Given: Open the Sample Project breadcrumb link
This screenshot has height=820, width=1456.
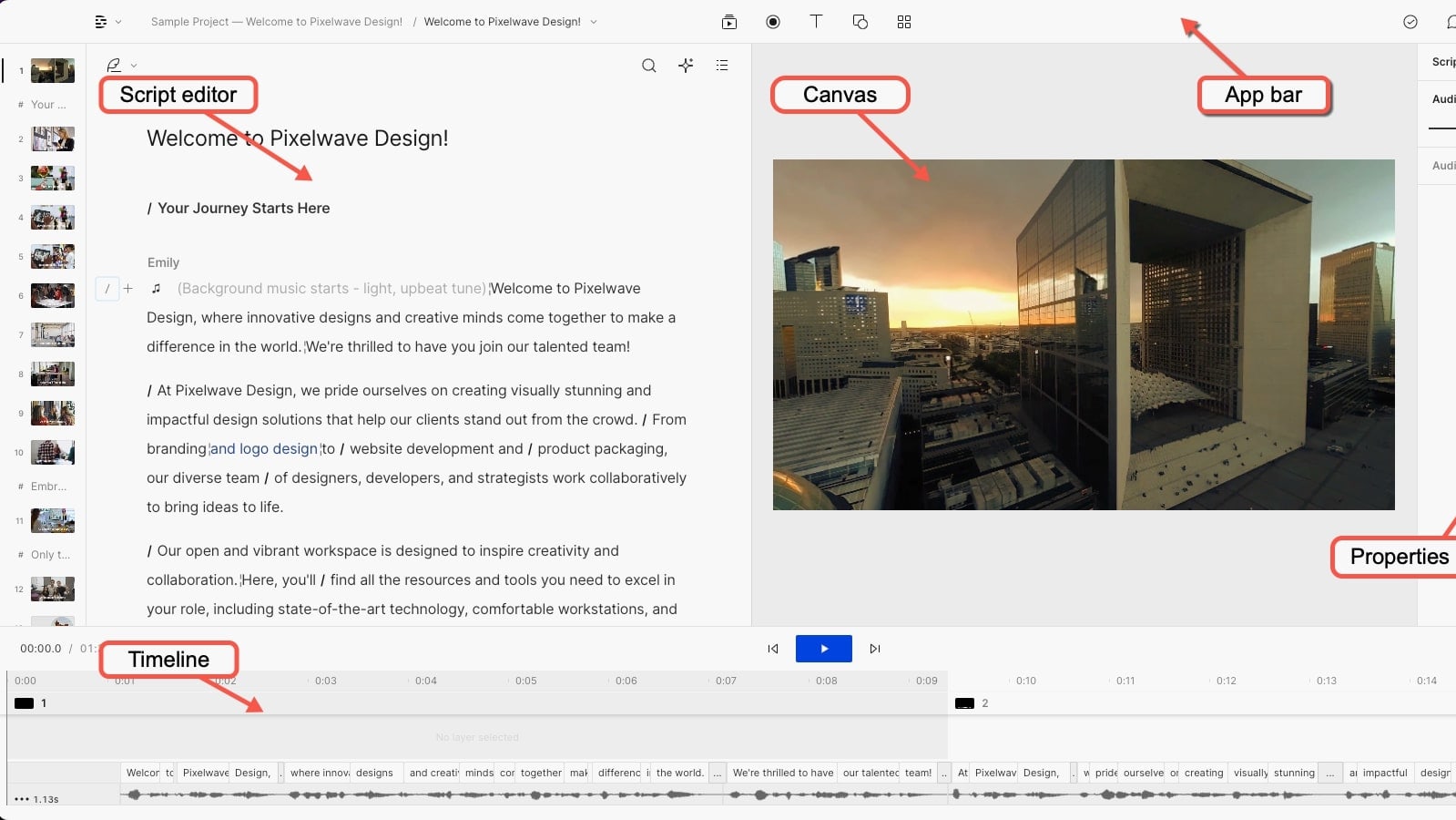Looking at the screenshot, I should pos(276,22).
